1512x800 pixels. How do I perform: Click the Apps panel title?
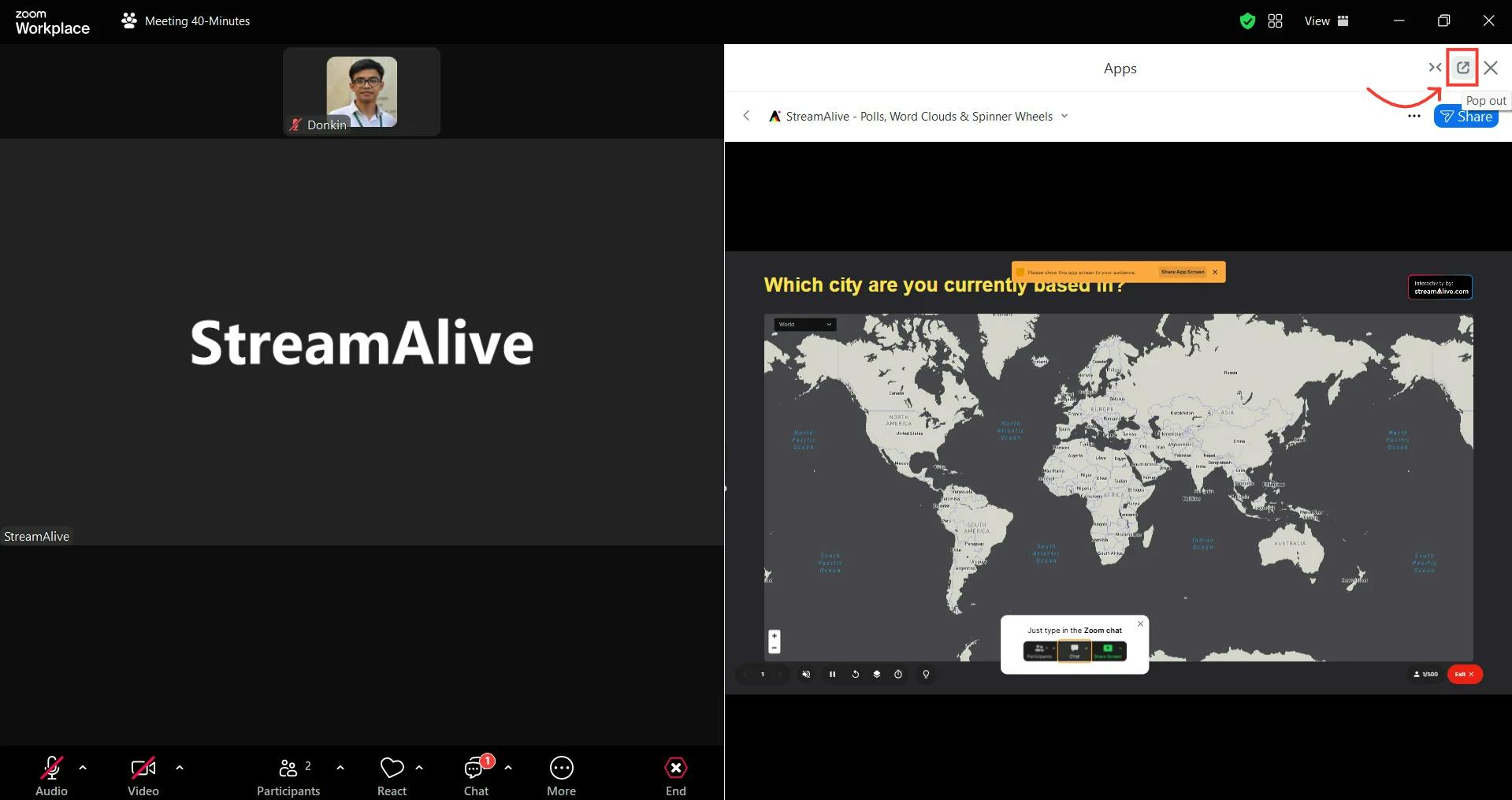point(1120,69)
